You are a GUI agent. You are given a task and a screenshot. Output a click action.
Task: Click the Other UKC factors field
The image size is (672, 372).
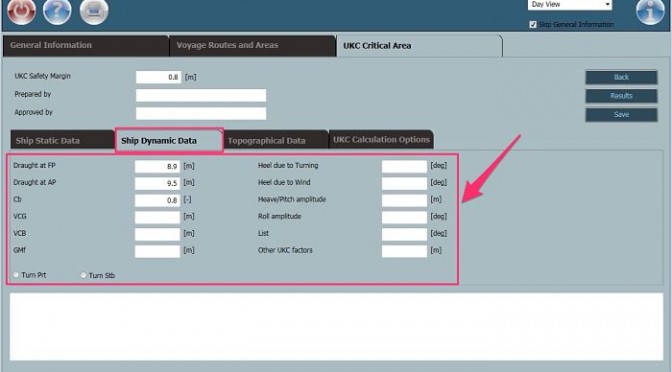pos(405,251)
